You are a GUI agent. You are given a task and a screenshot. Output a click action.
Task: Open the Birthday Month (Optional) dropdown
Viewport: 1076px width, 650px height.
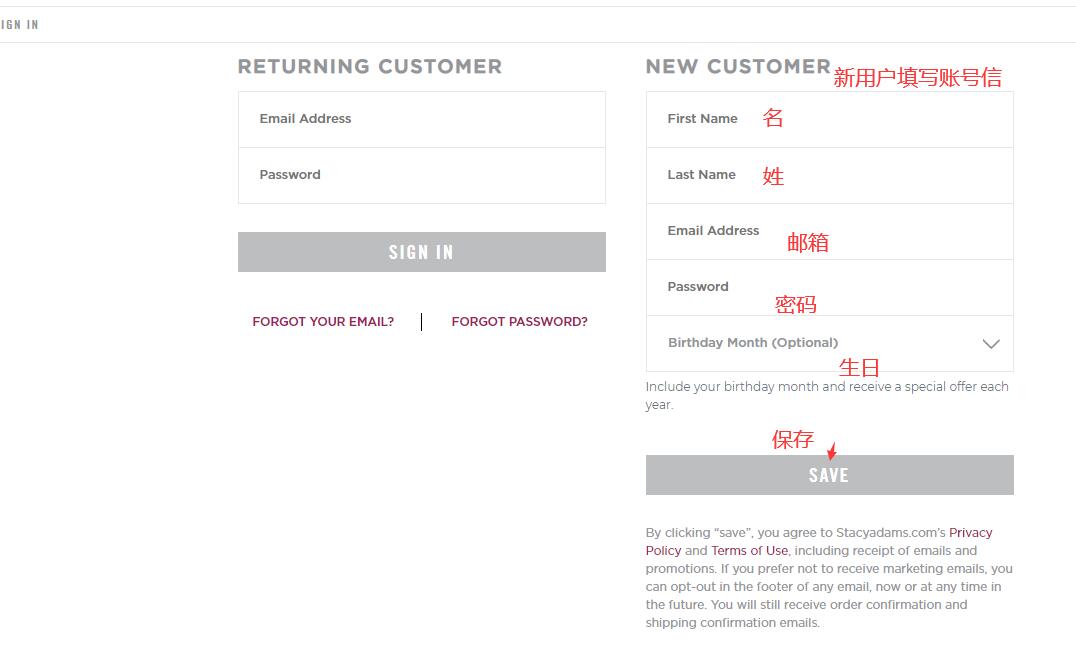[829, 343]
